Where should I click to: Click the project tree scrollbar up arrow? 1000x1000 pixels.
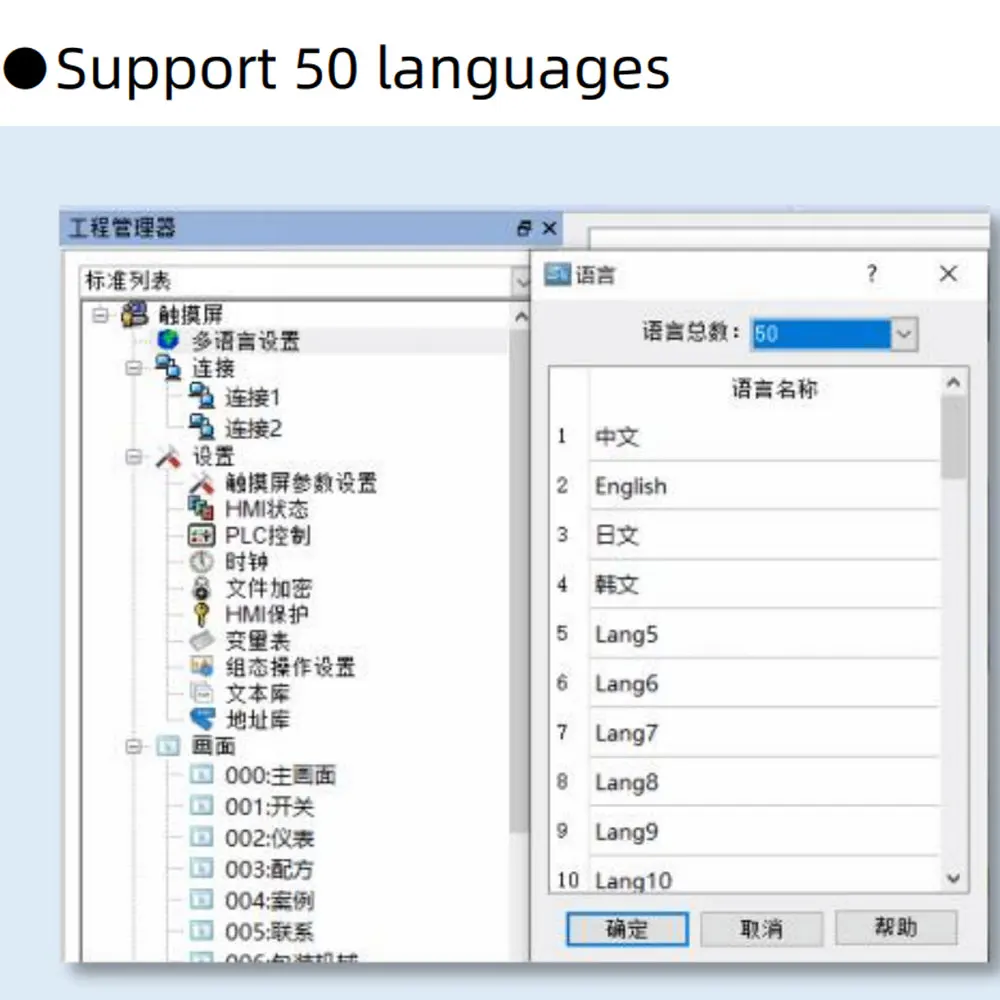tap(521, 316)
